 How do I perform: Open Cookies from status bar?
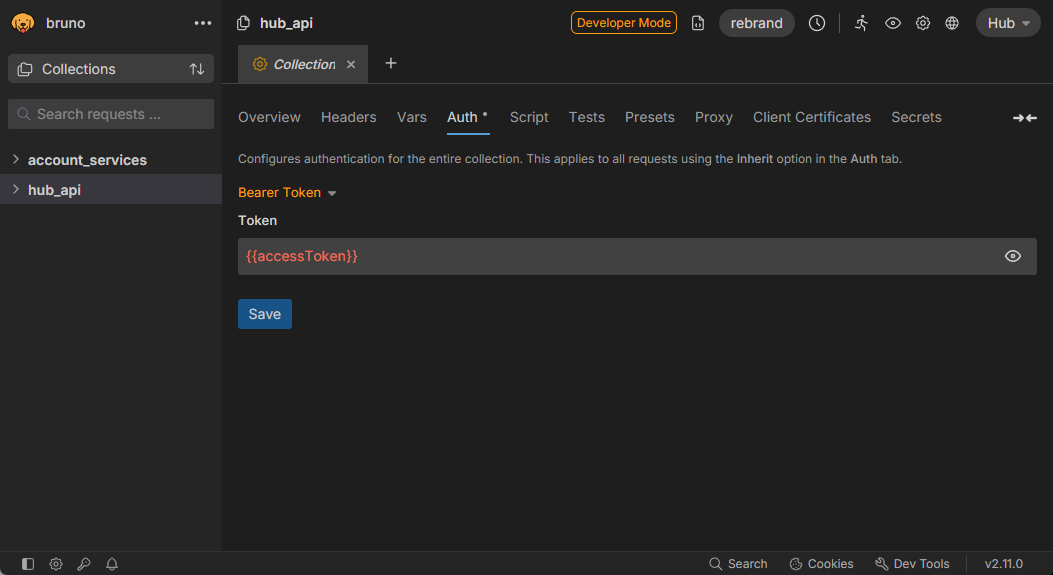click(821, 564)
